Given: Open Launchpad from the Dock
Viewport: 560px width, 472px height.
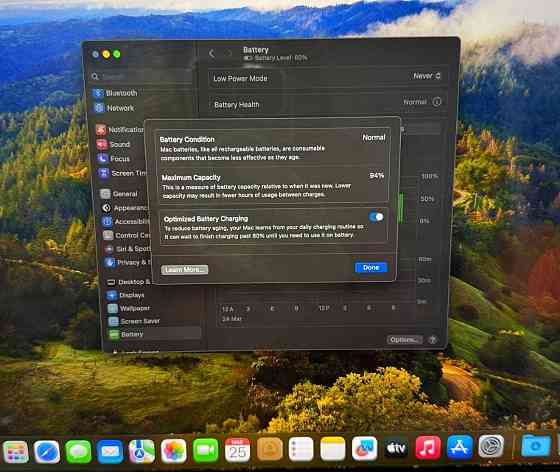Looking at the screenshot, I should click(15, 452).
